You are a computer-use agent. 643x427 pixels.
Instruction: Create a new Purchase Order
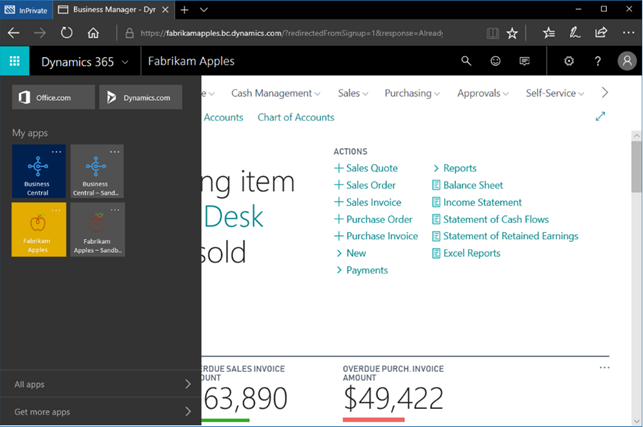(373, 219)
